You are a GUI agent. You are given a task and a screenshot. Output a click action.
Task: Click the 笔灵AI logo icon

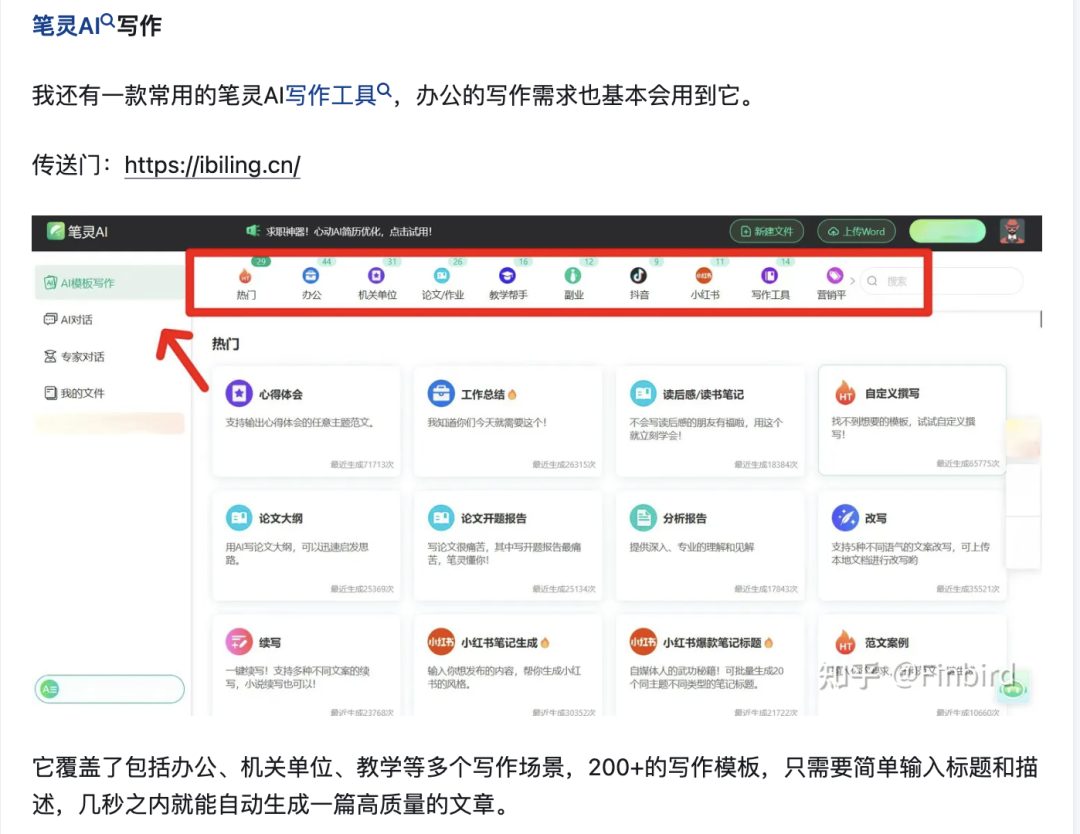point(55,231)
